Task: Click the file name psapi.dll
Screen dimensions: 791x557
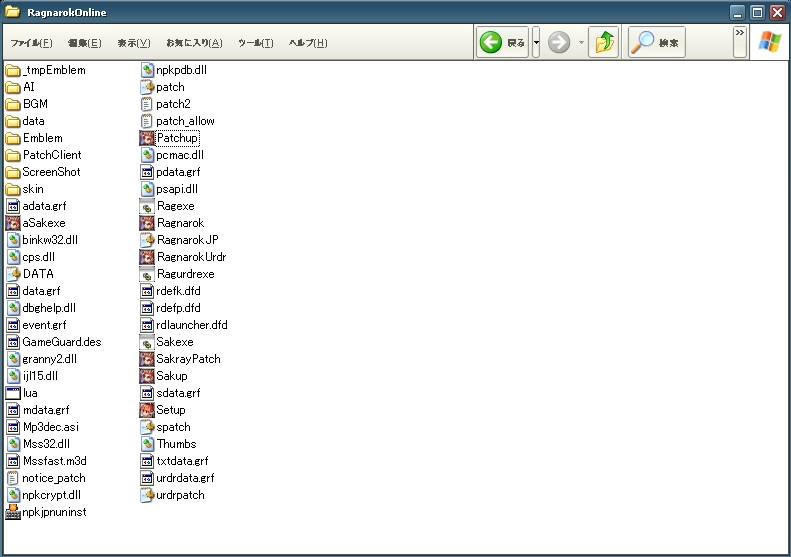Action: click(177, 189)
